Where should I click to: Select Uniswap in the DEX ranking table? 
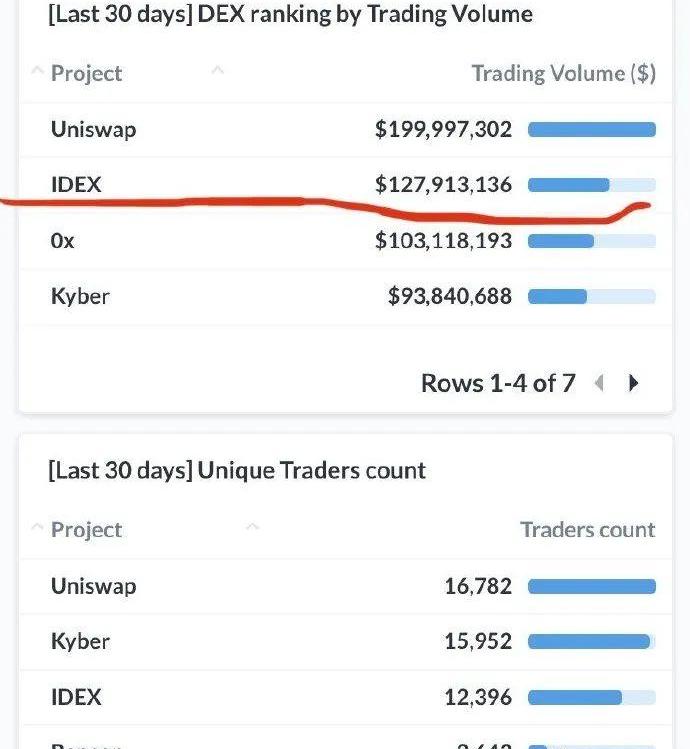pos(93,129)
